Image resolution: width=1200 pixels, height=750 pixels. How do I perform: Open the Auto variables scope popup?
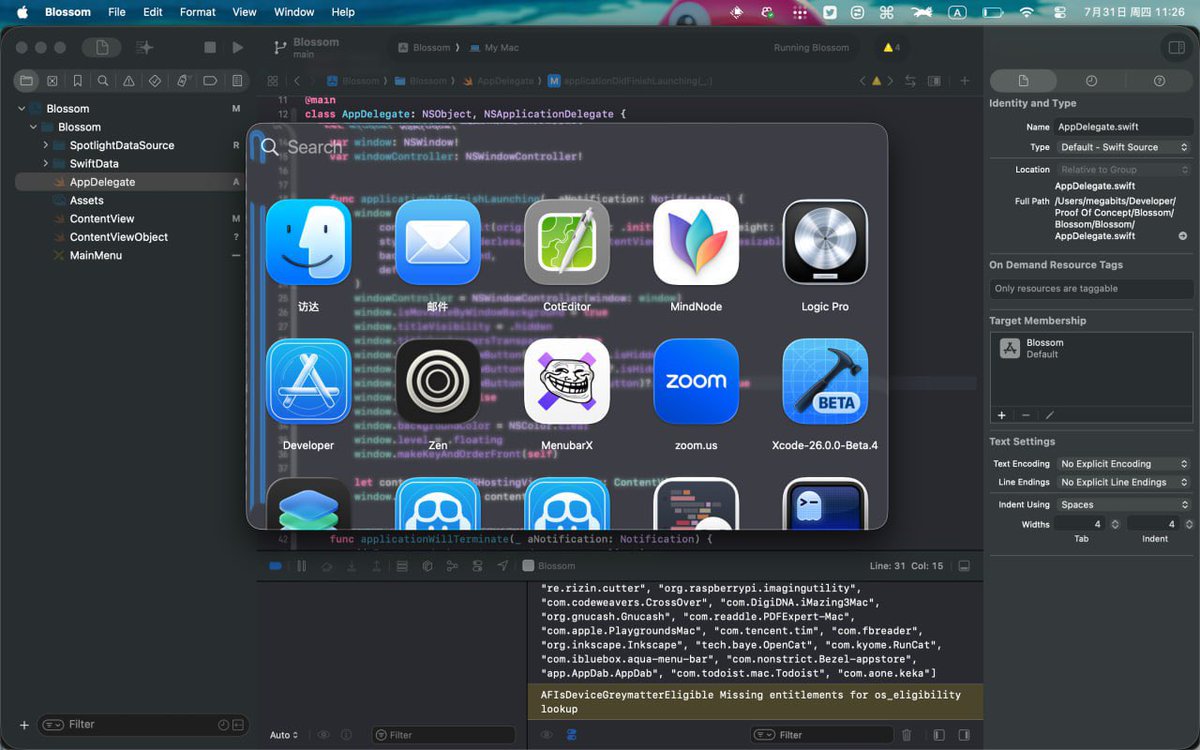tap(284, 735)
